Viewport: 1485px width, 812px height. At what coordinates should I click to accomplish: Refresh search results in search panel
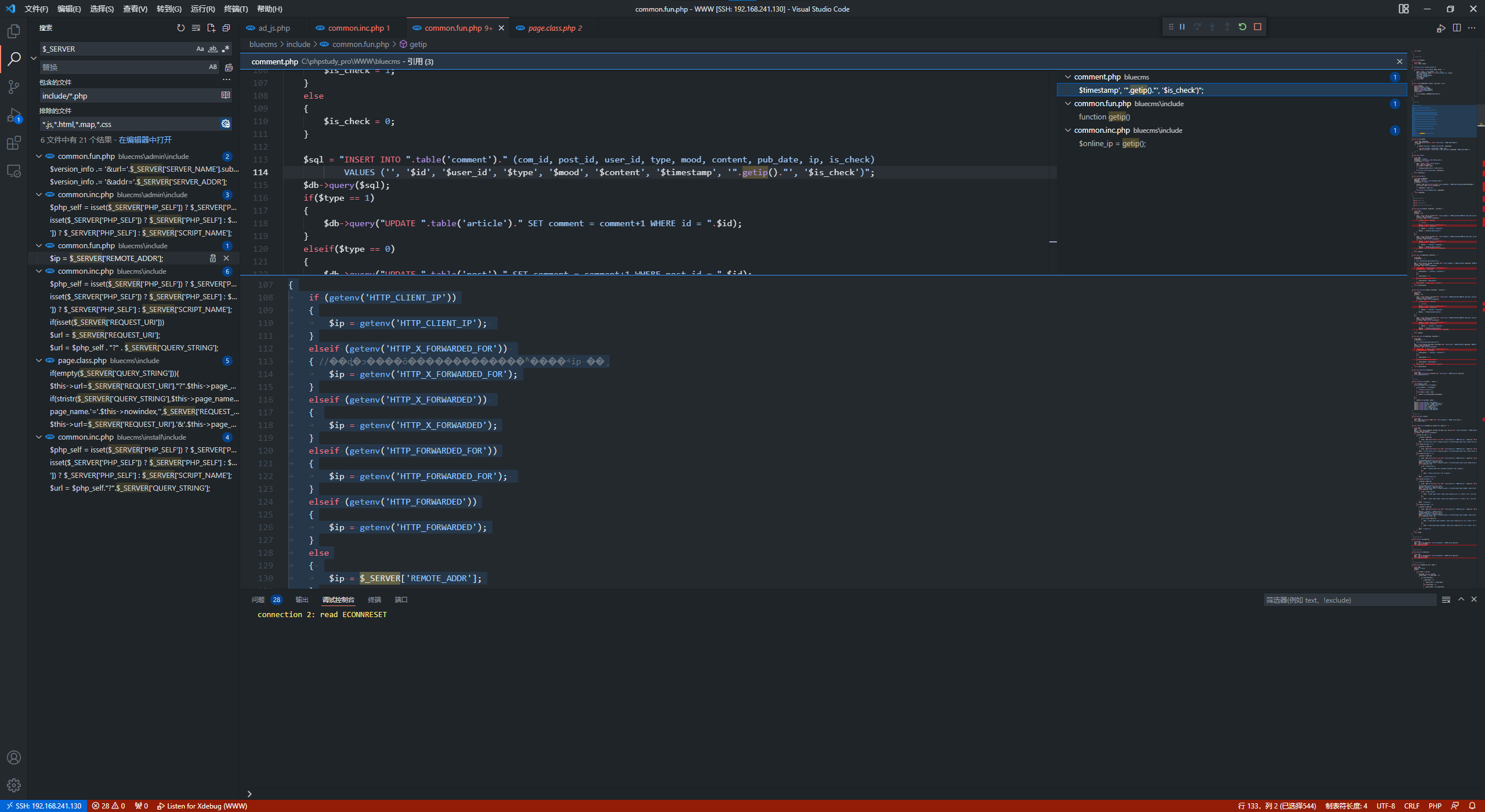point(180,28)
